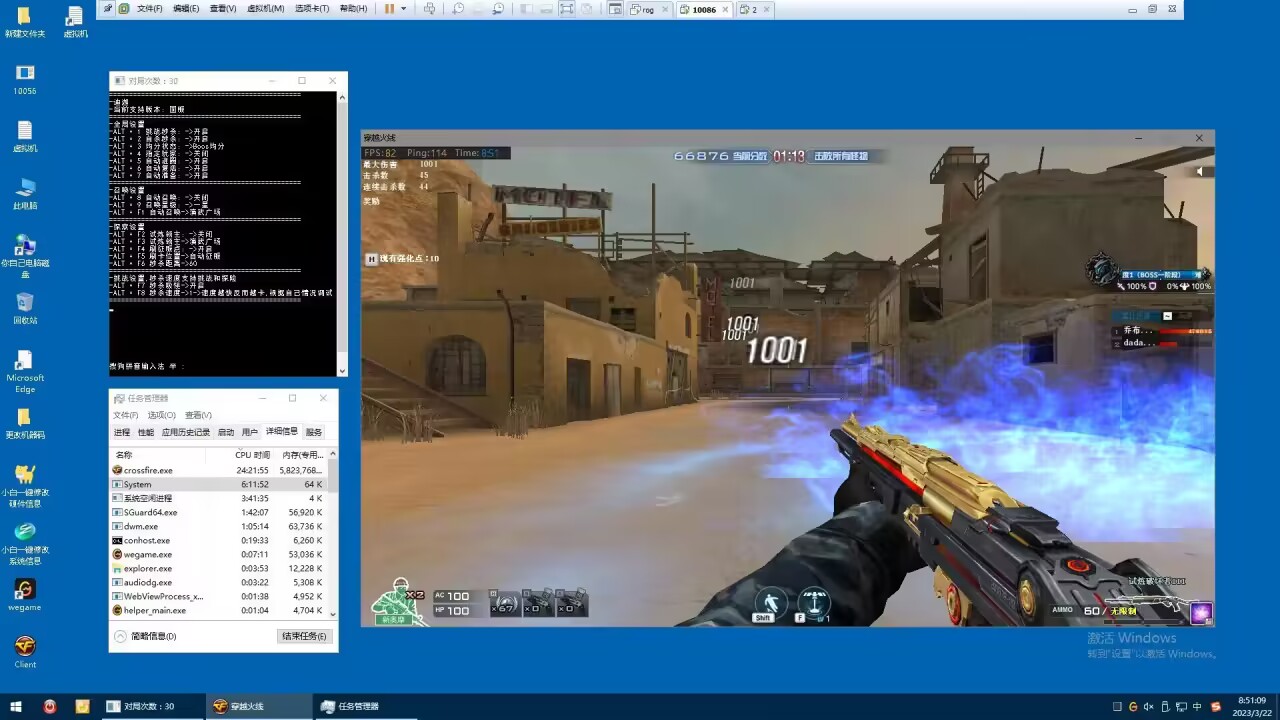Screen dimensions: 1280x720
Task: Open Task Manager 查看(V) menu
Action: [198, 415]
